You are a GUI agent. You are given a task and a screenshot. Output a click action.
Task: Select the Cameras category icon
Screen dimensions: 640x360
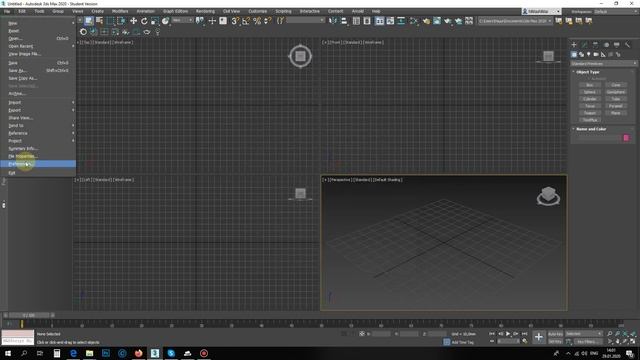(x=596, y=54)
